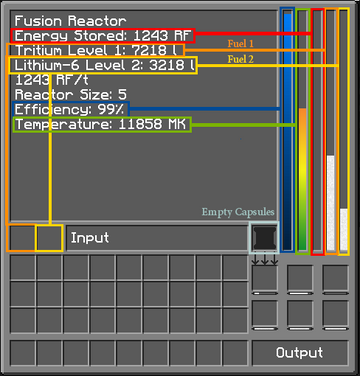Click the Output label field

pos(300,353)
